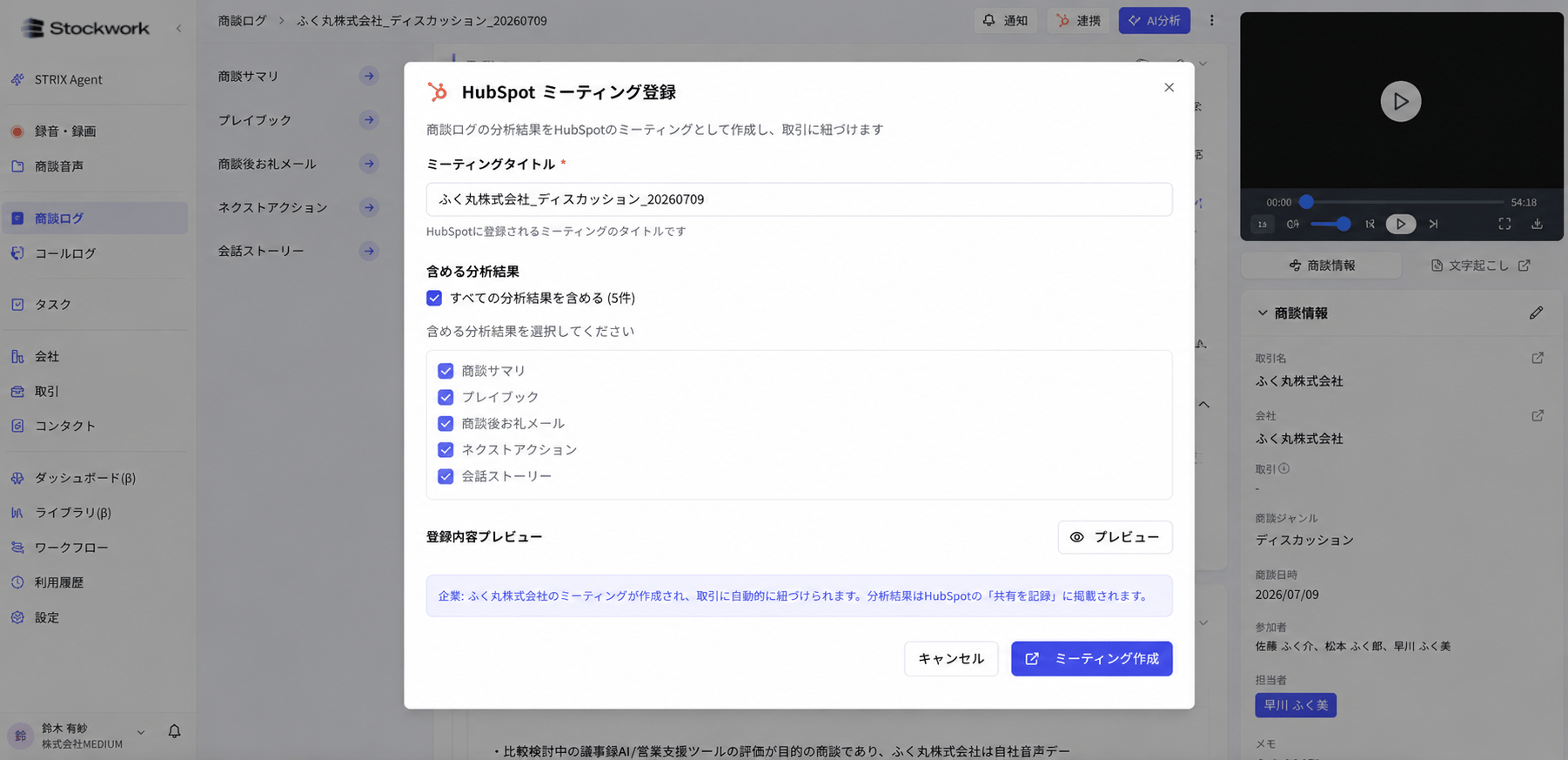This screenshot has height=760, width=1568.
Task: Click 商談サマリ arrow icon
Action: (369, 77)
